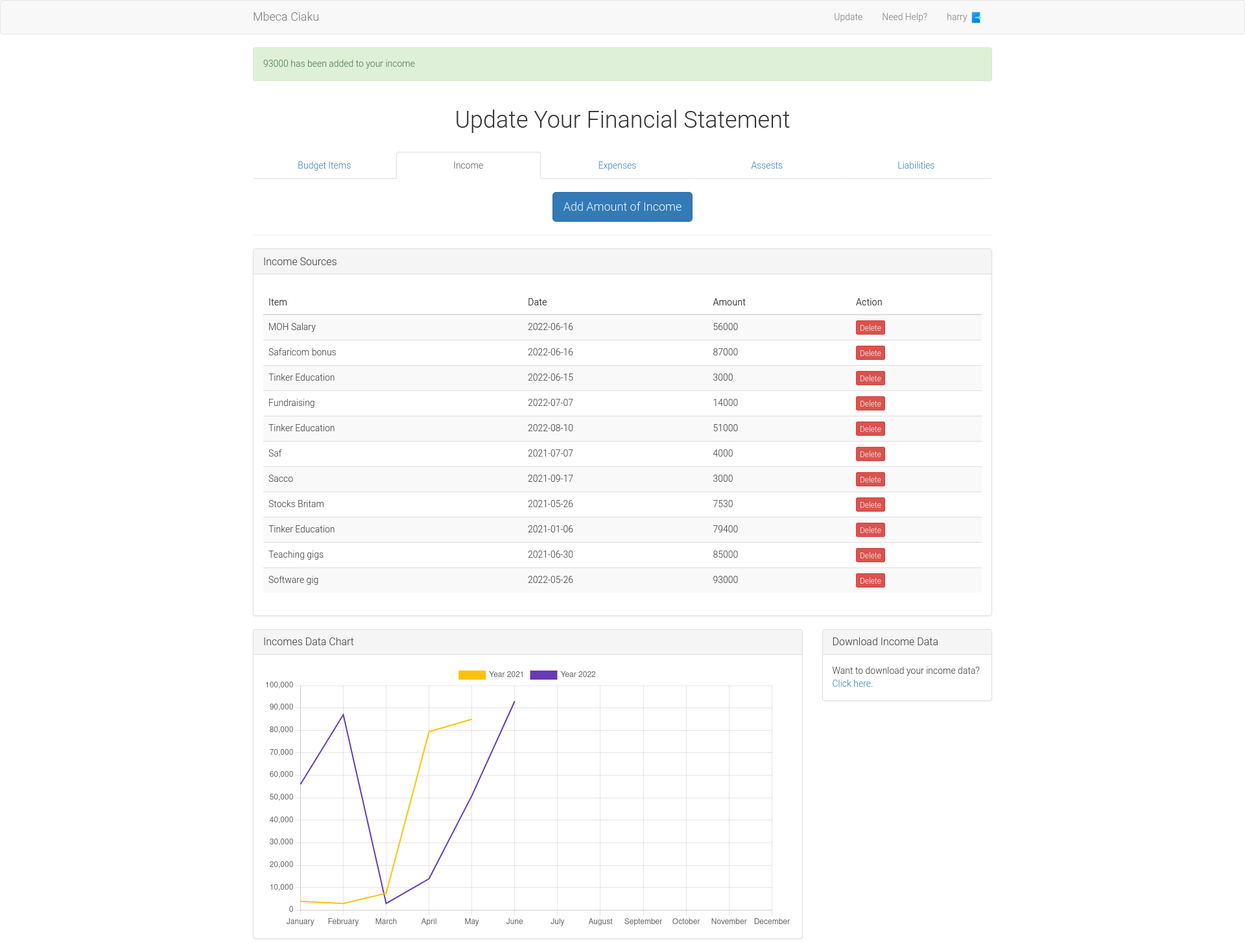Click the logout icon next to harry

[976, 18]
